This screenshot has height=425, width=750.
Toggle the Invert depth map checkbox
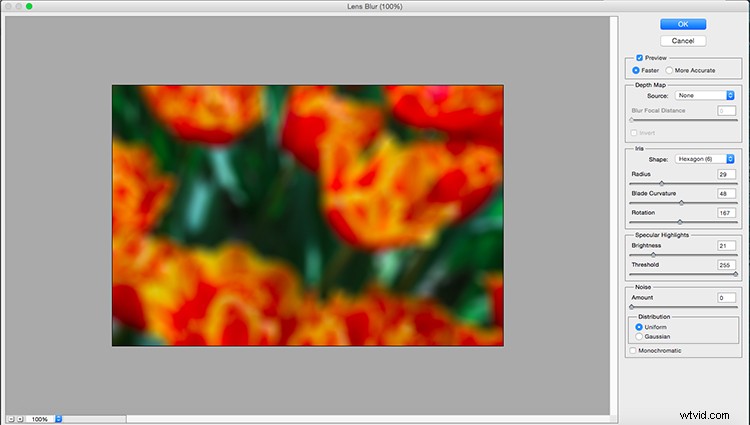pos(634,133)
